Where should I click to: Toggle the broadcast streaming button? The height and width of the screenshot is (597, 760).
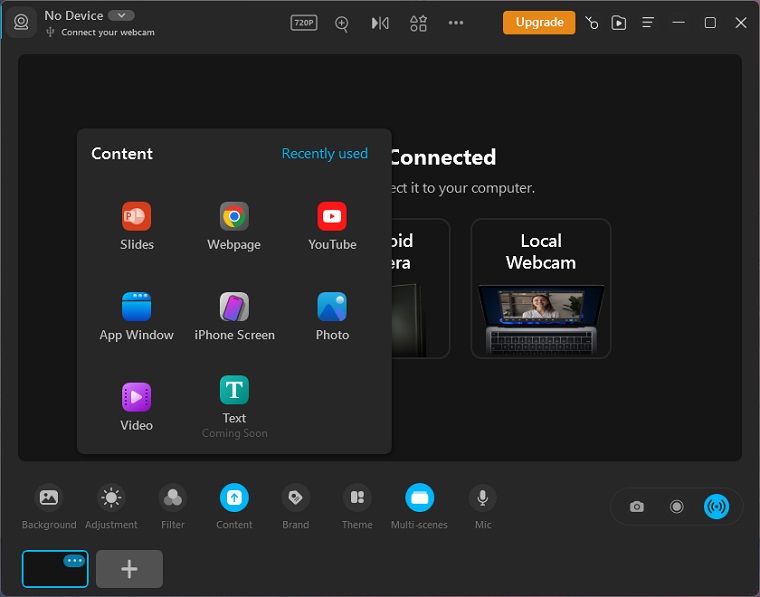[716, 507]
